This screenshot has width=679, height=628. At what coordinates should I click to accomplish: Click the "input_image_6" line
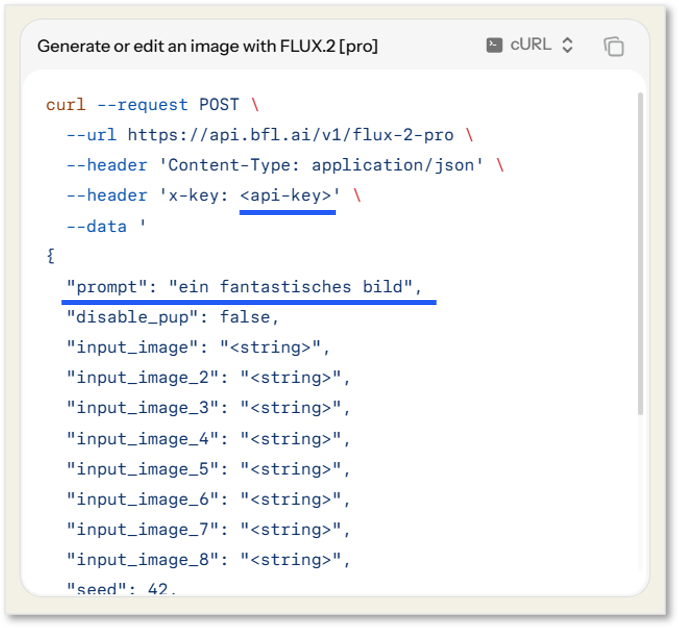[x=208, y=500]
